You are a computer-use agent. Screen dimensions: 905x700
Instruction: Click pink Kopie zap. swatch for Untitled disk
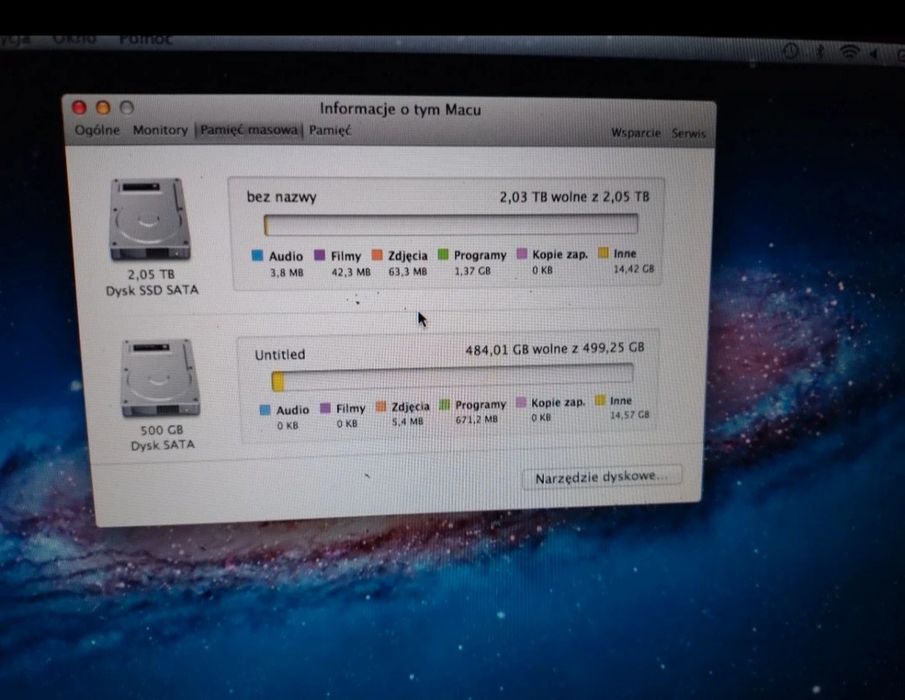tap(521, 402)
